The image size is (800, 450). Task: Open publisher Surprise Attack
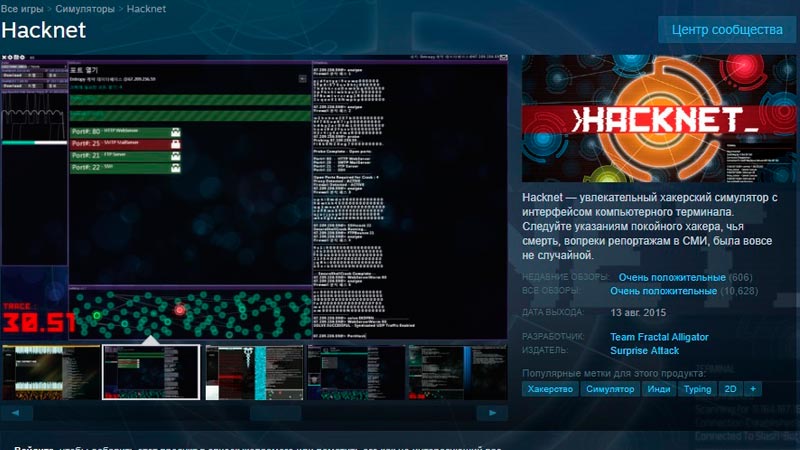(644, 351)
